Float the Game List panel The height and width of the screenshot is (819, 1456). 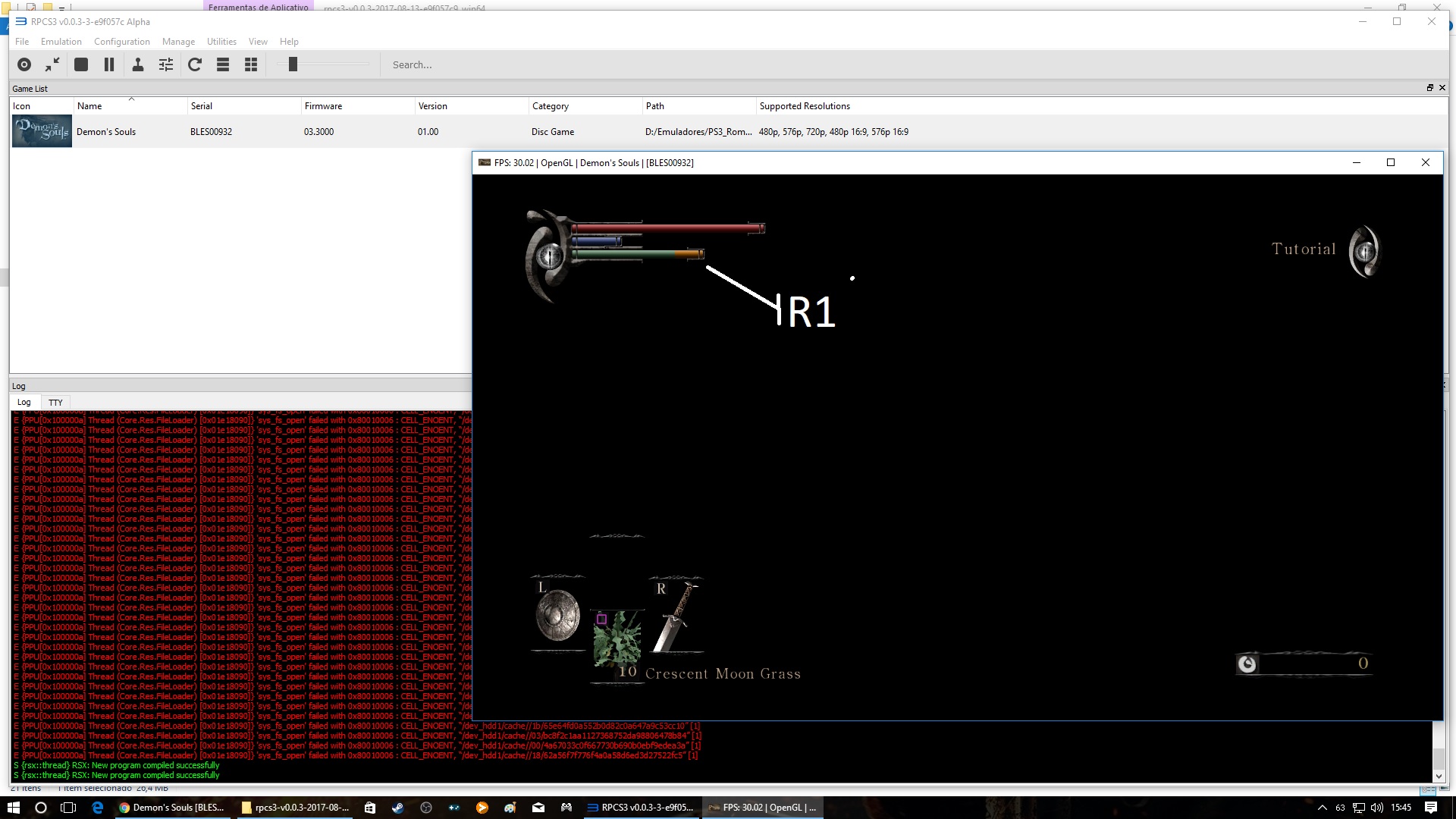(1430, 88)
